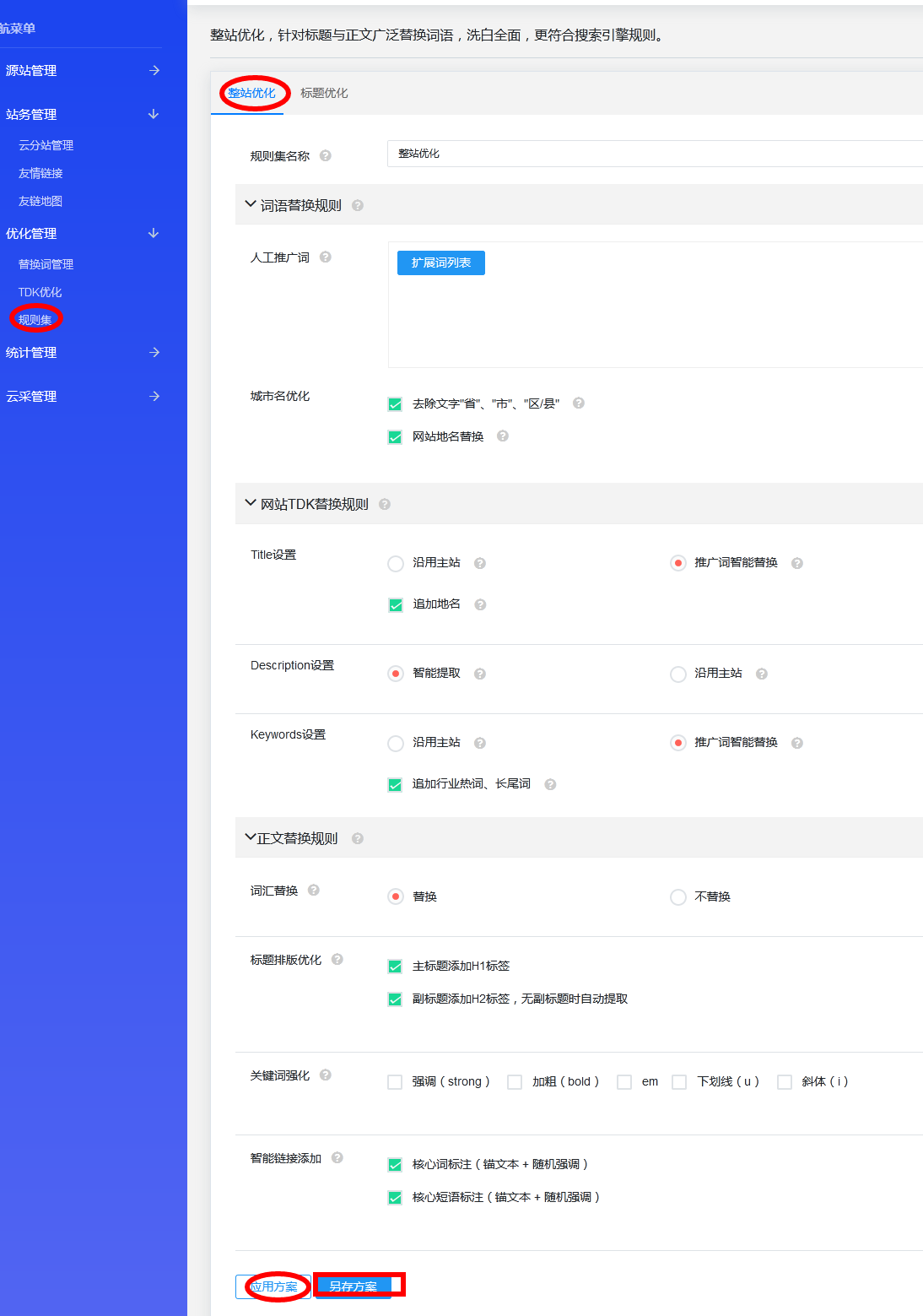Click help icon next to 人工推广词

pos(326,257)
